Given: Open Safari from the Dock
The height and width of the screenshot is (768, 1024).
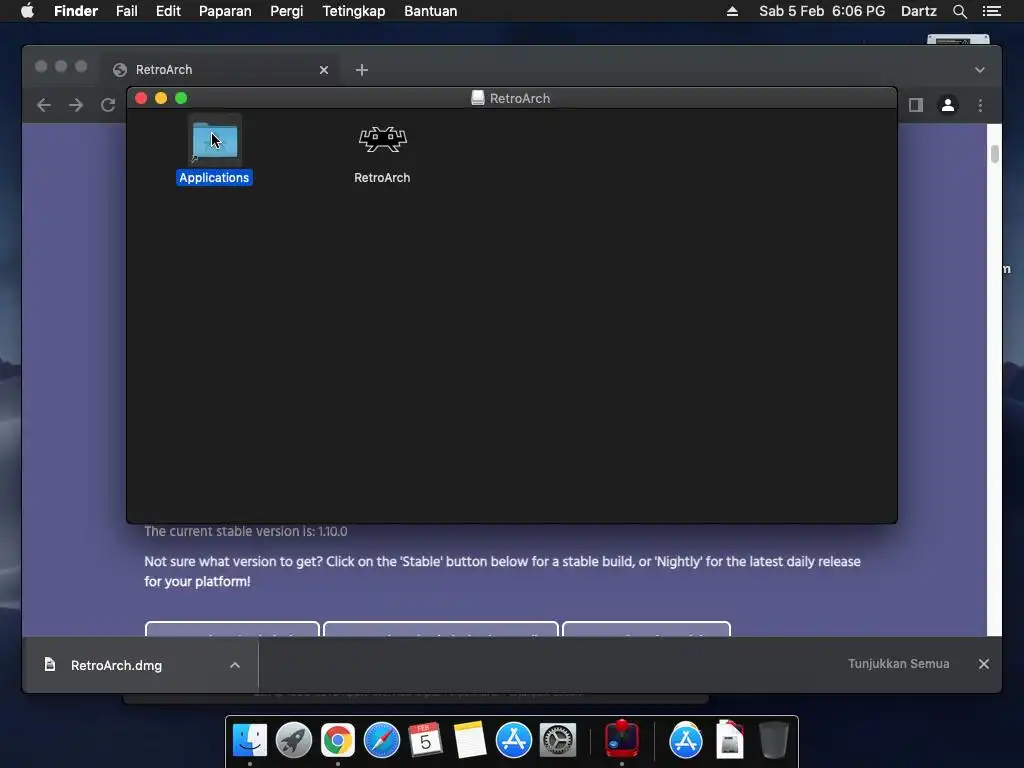Looking at the screenshot, I should pos(381,740).
